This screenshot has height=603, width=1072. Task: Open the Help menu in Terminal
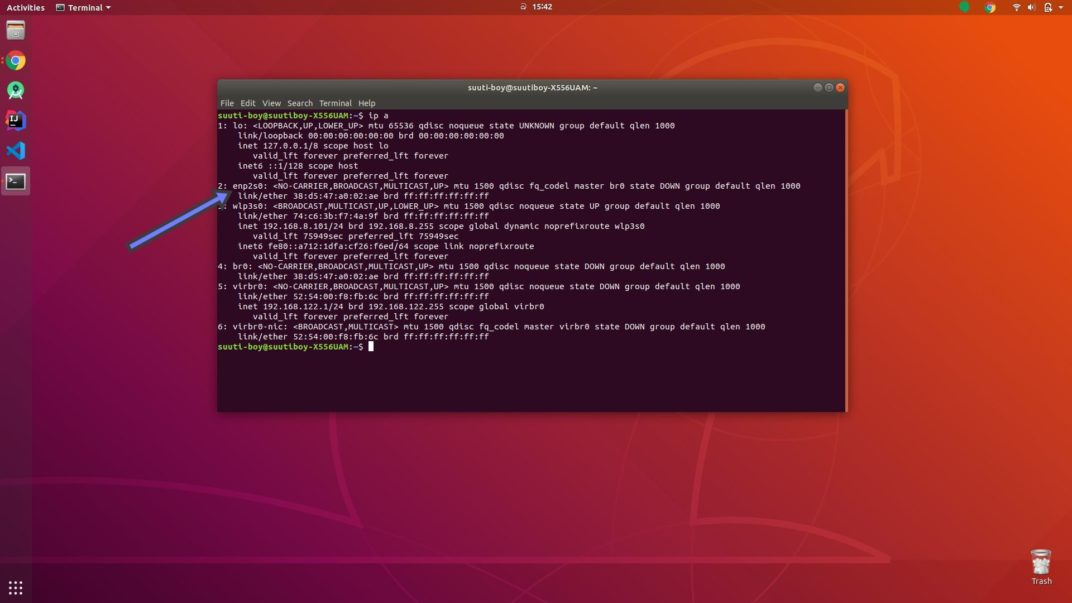tap(366, 102)
